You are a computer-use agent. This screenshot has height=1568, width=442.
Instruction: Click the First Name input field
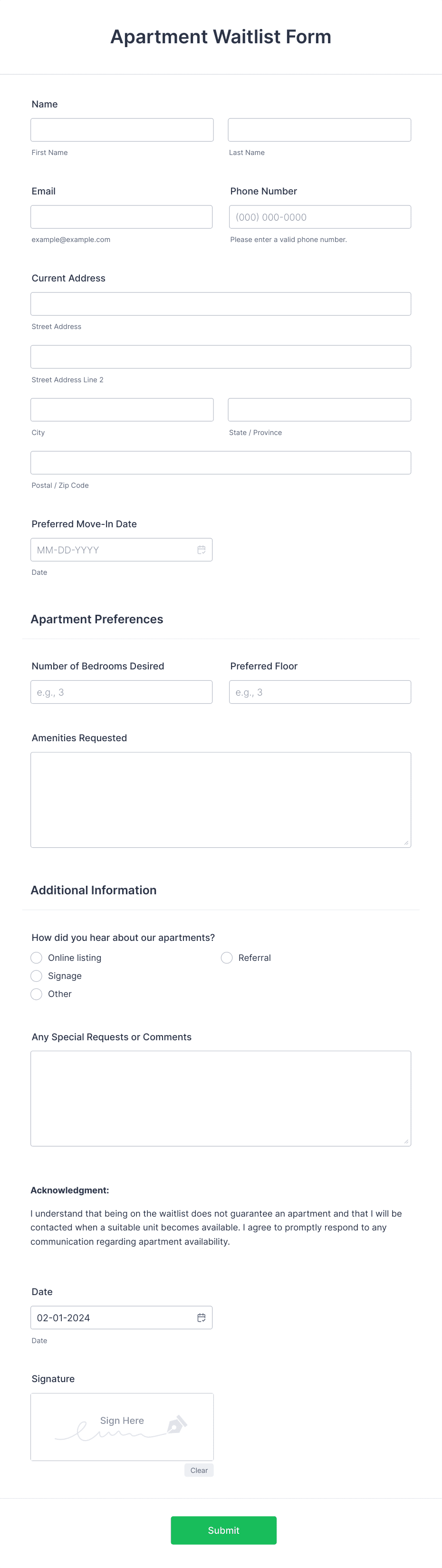122,130
